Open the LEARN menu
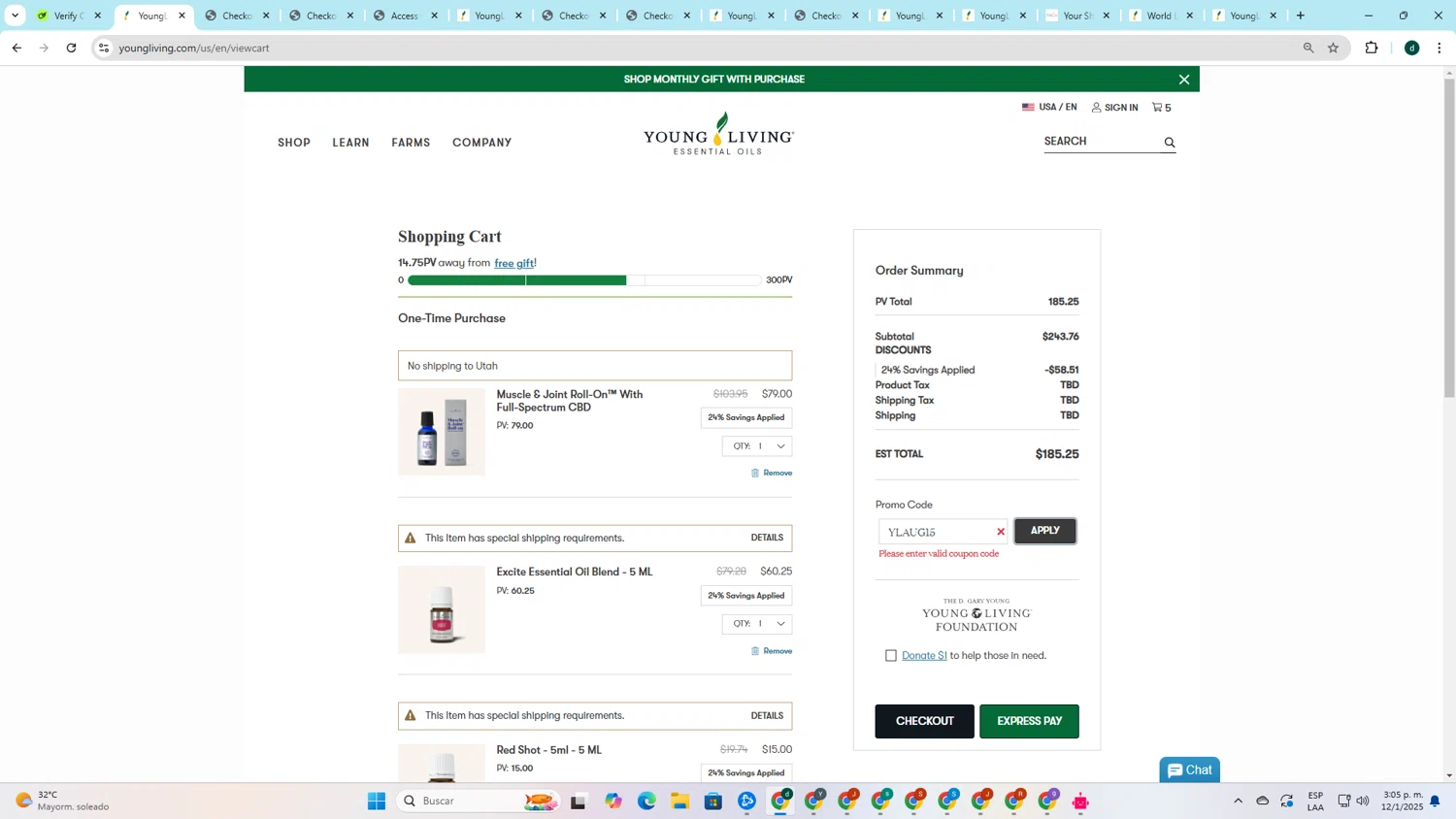The image size is (1456, 819). pos(350,143)
